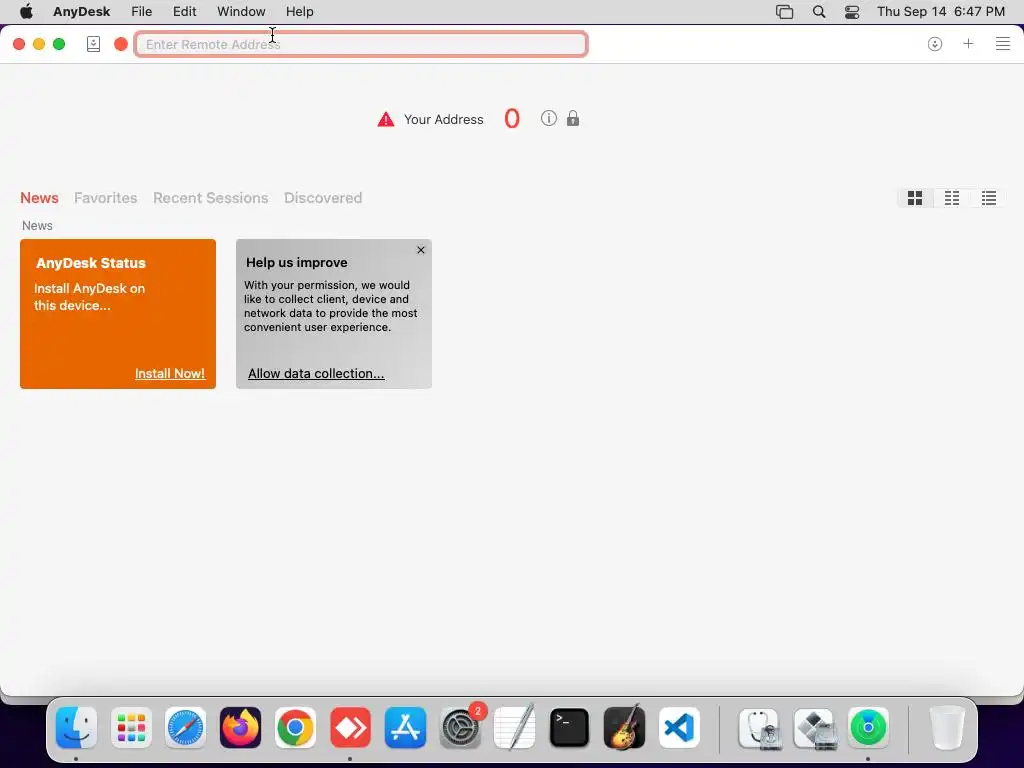Launch Google Chrome from the dock
Image resolution: width=1024 pixels, height=768 pixels.
(x=295, y=728)
